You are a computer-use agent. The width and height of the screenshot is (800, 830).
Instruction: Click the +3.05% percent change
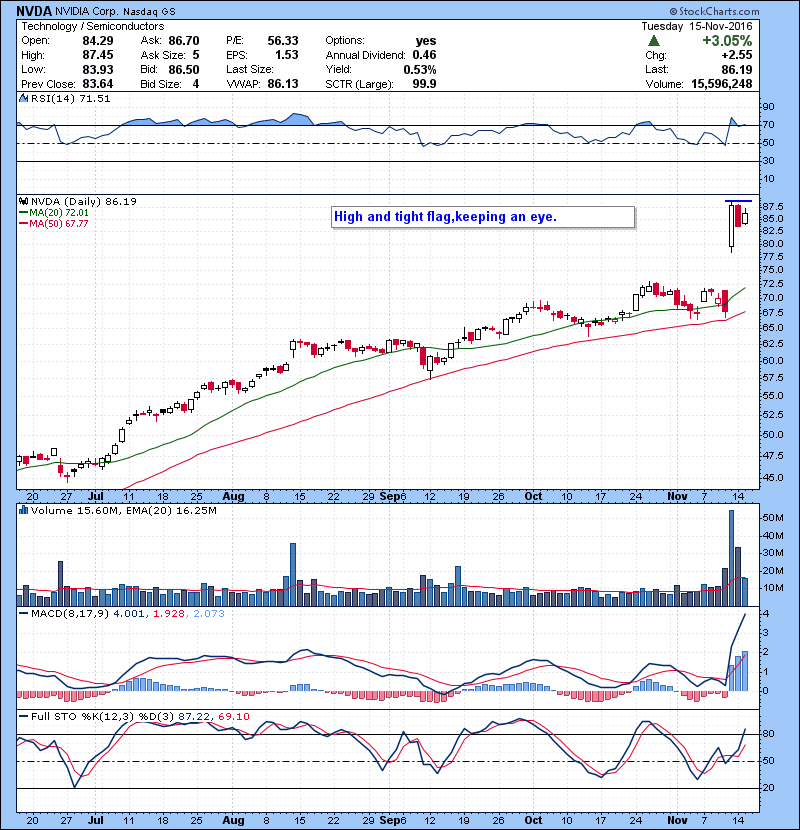click(727, 41)
